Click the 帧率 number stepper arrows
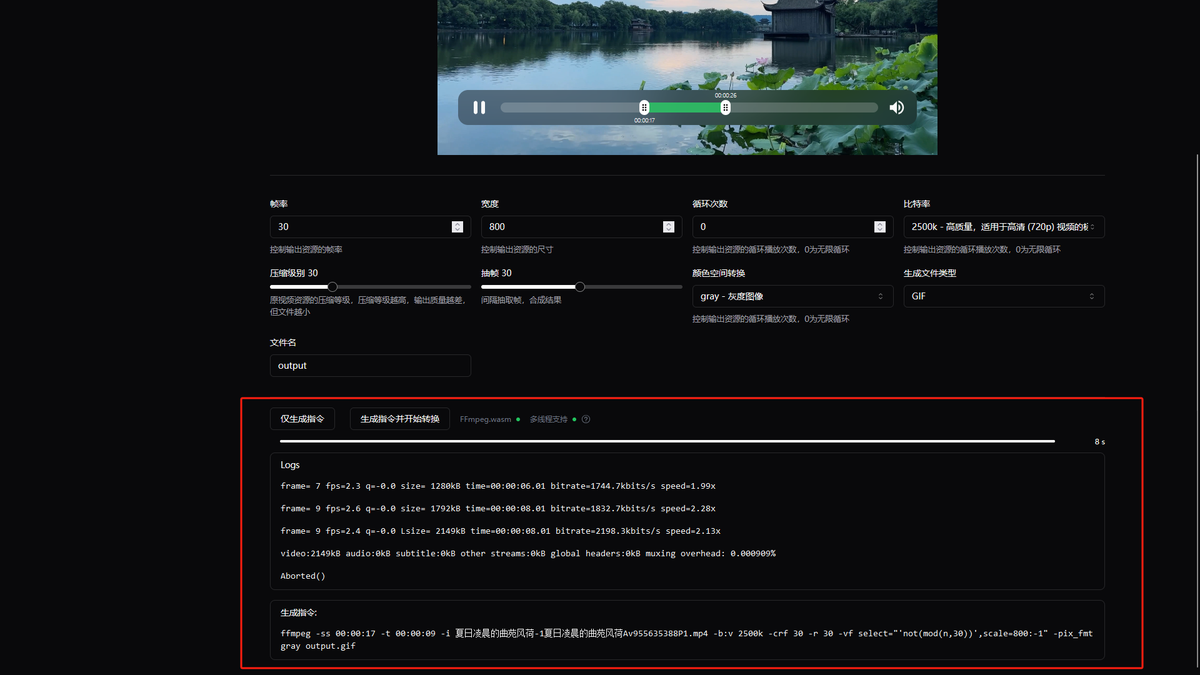Image resolution: width=1200 pixels, height=675 pixels. coord(457,227)
